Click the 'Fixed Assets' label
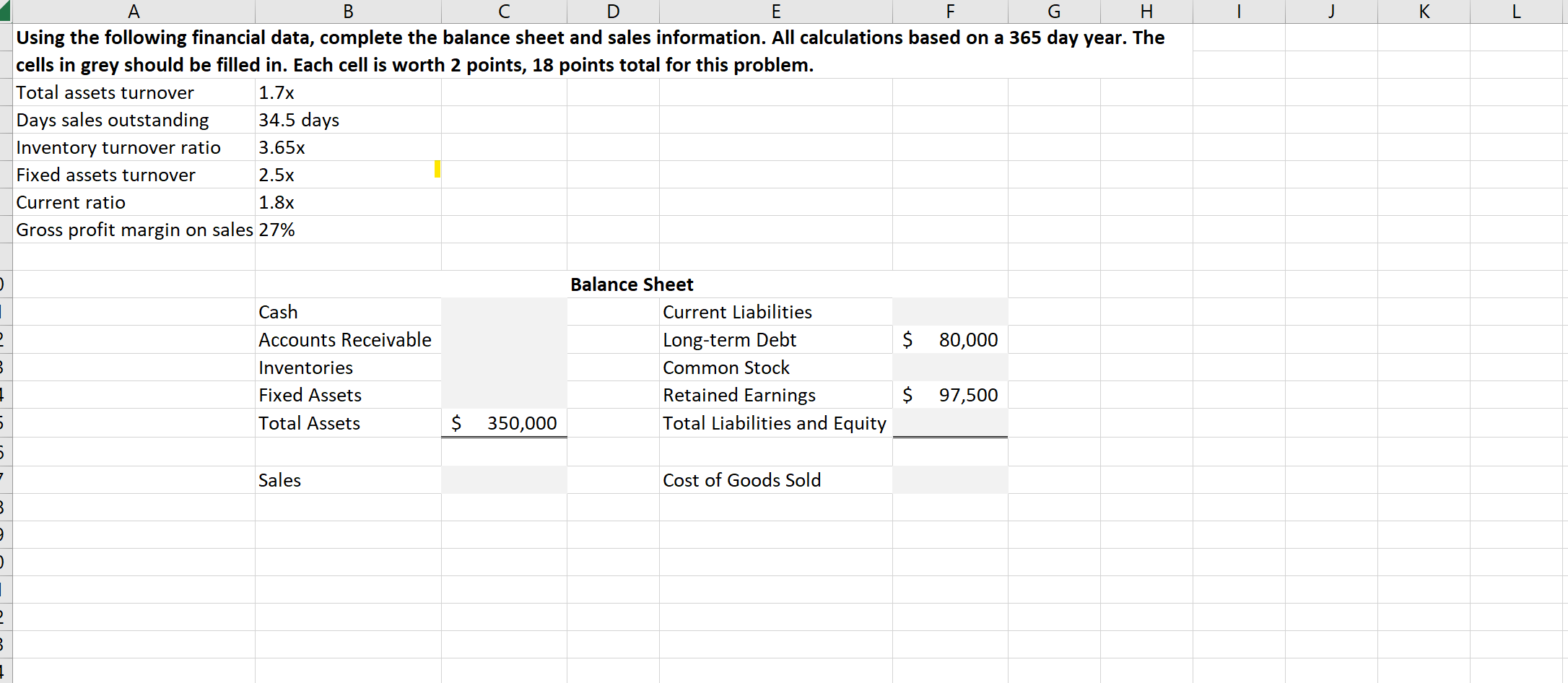The height and width of the screenshot is (683, 1568). [310, 395]
